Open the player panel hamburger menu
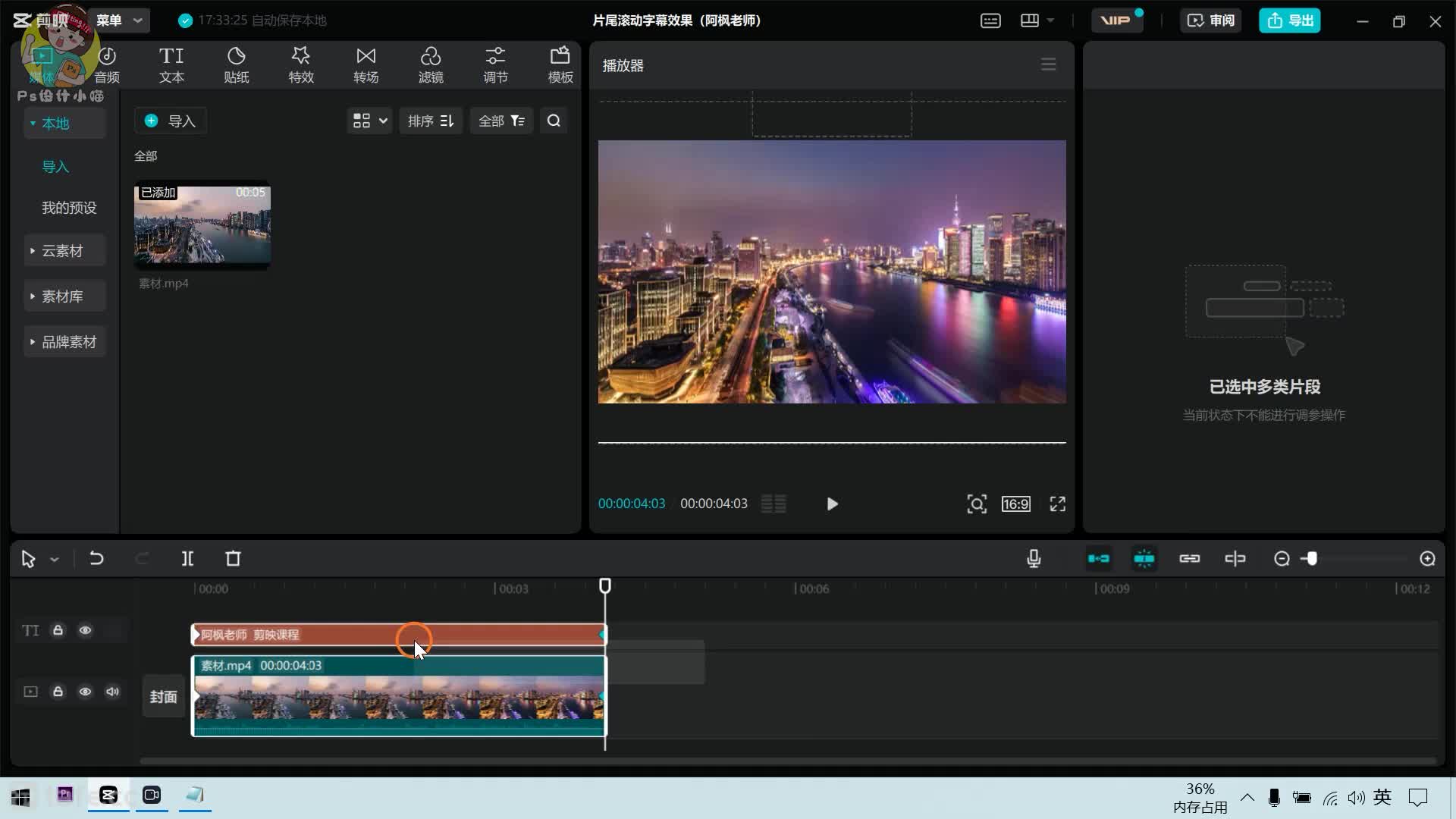 click(x=1049, y=64)
